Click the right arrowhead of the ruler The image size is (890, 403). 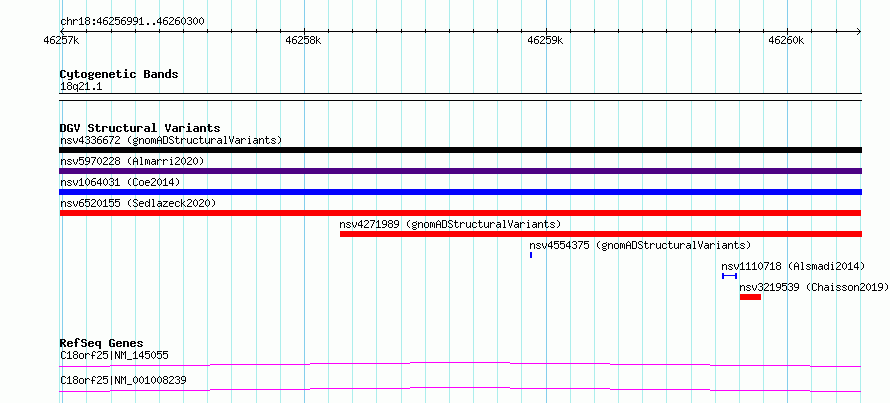pyautogui.click(x=859, y=31)
